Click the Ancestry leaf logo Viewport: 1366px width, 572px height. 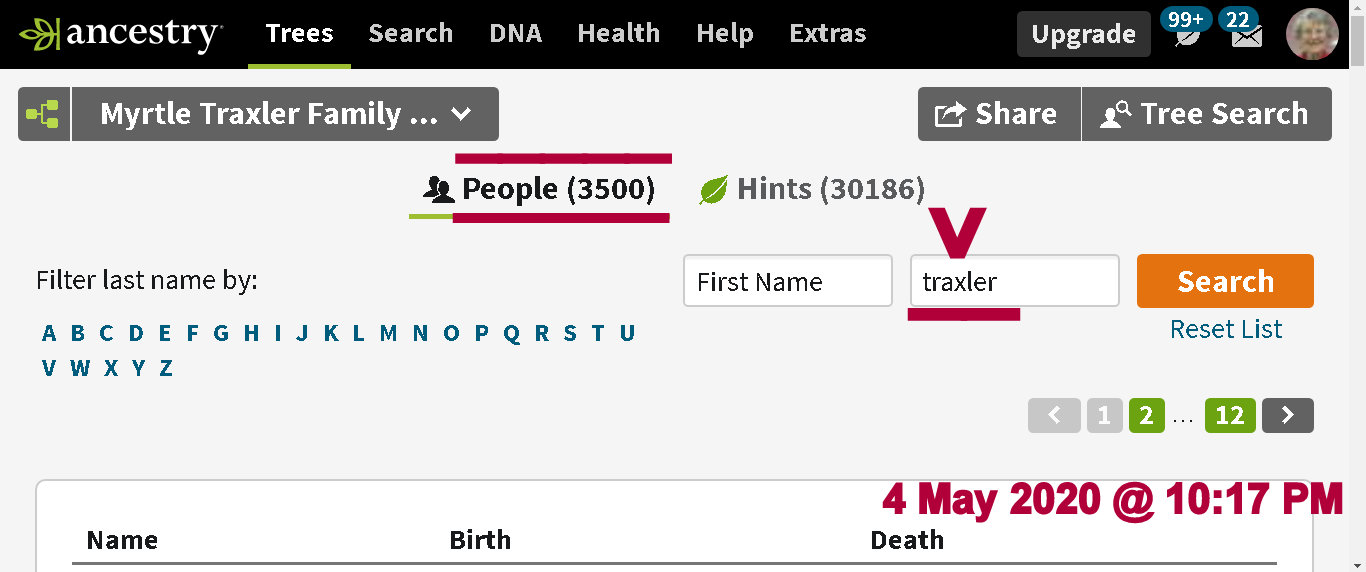[40, 34]
